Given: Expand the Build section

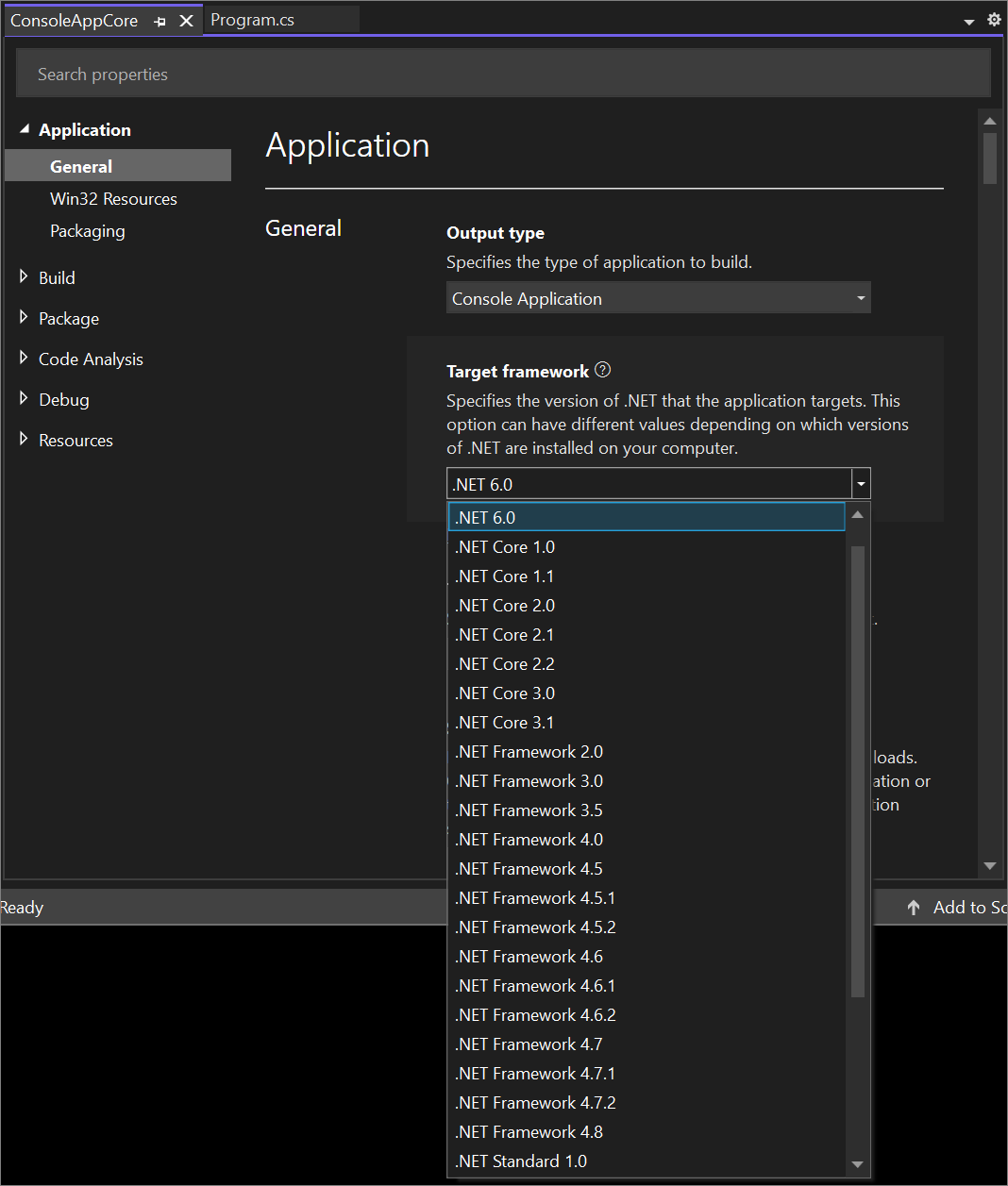Looking at the screenshot, I should click(x=24, y=276).
